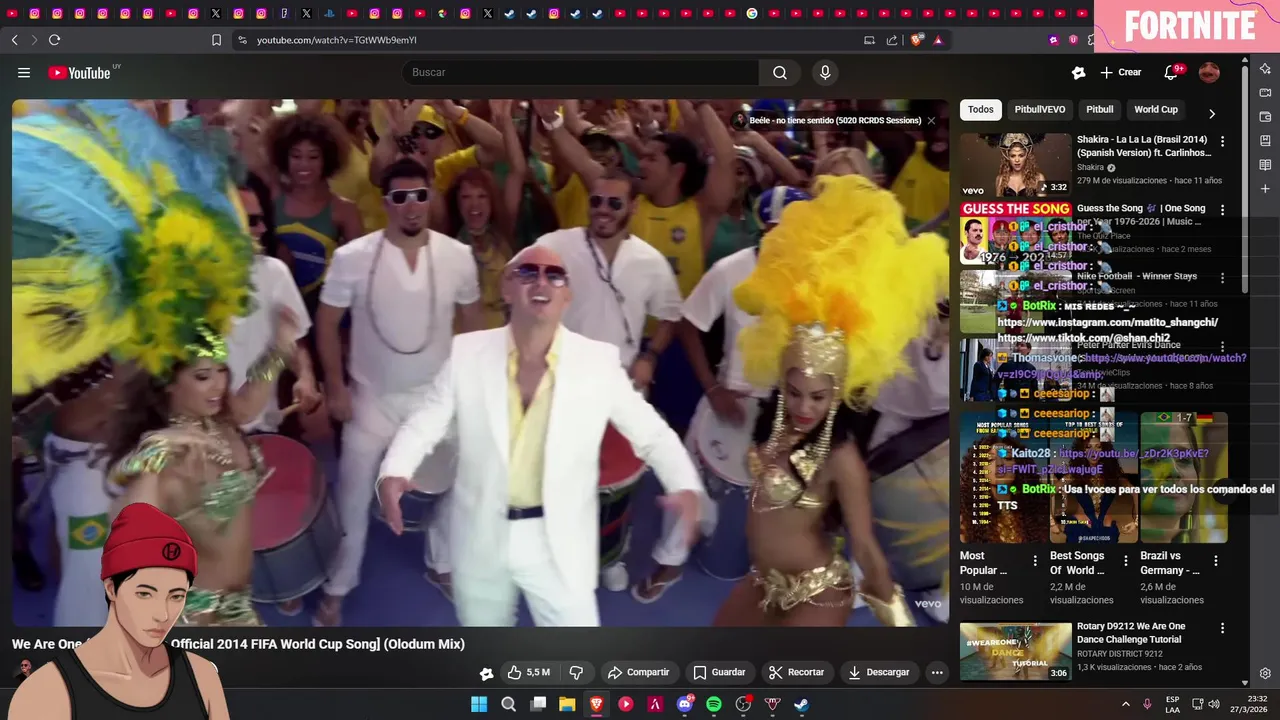Click the Brave sidebar sparkle icon
The width and height of the screenshot is (1280, 720).
coord(1265,68)
